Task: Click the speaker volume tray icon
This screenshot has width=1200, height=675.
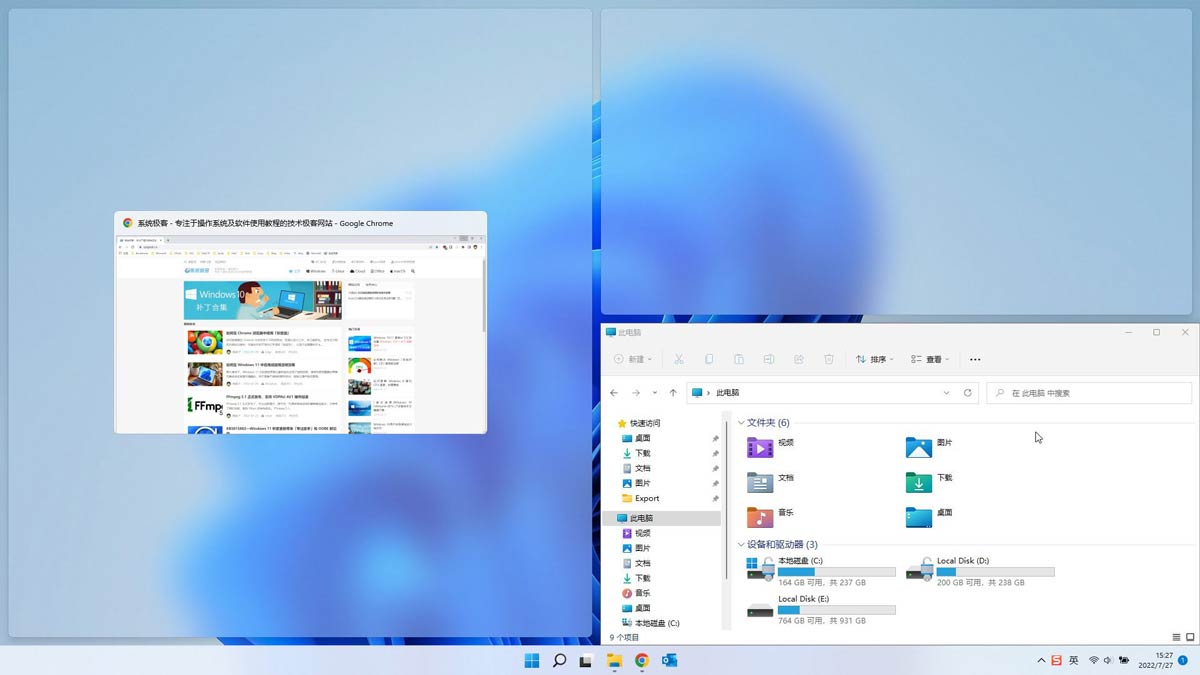Action: click(1109, 661)
